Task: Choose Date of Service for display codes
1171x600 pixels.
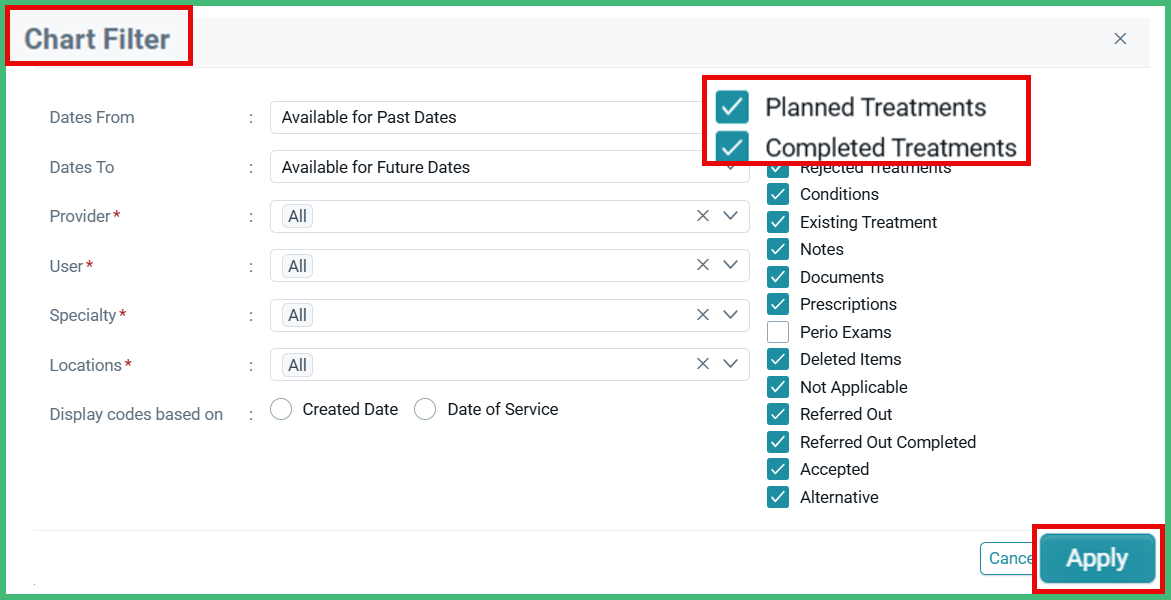Action: coord(425,409)
